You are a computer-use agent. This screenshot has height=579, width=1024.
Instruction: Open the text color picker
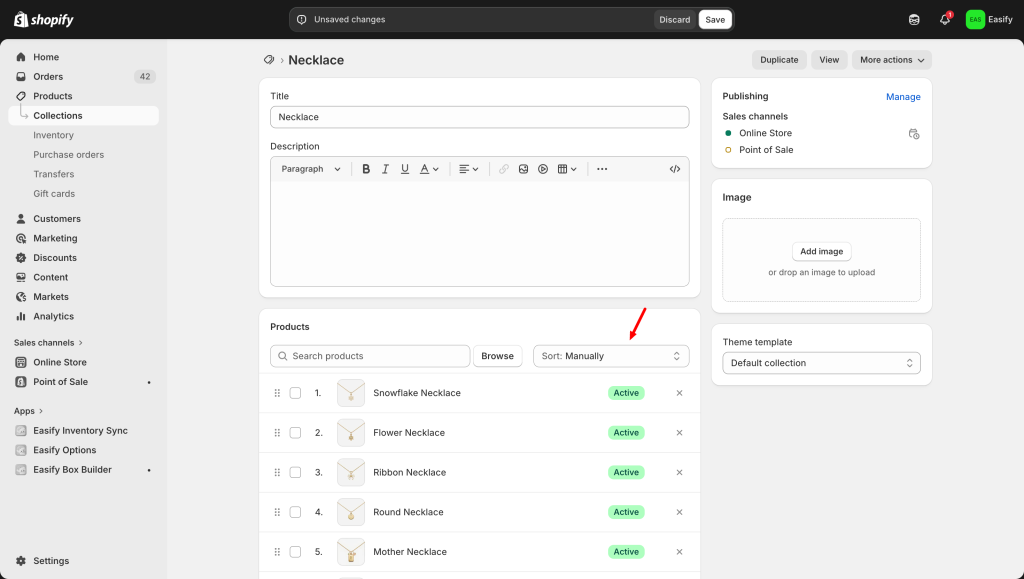click(x=428, y=169)
